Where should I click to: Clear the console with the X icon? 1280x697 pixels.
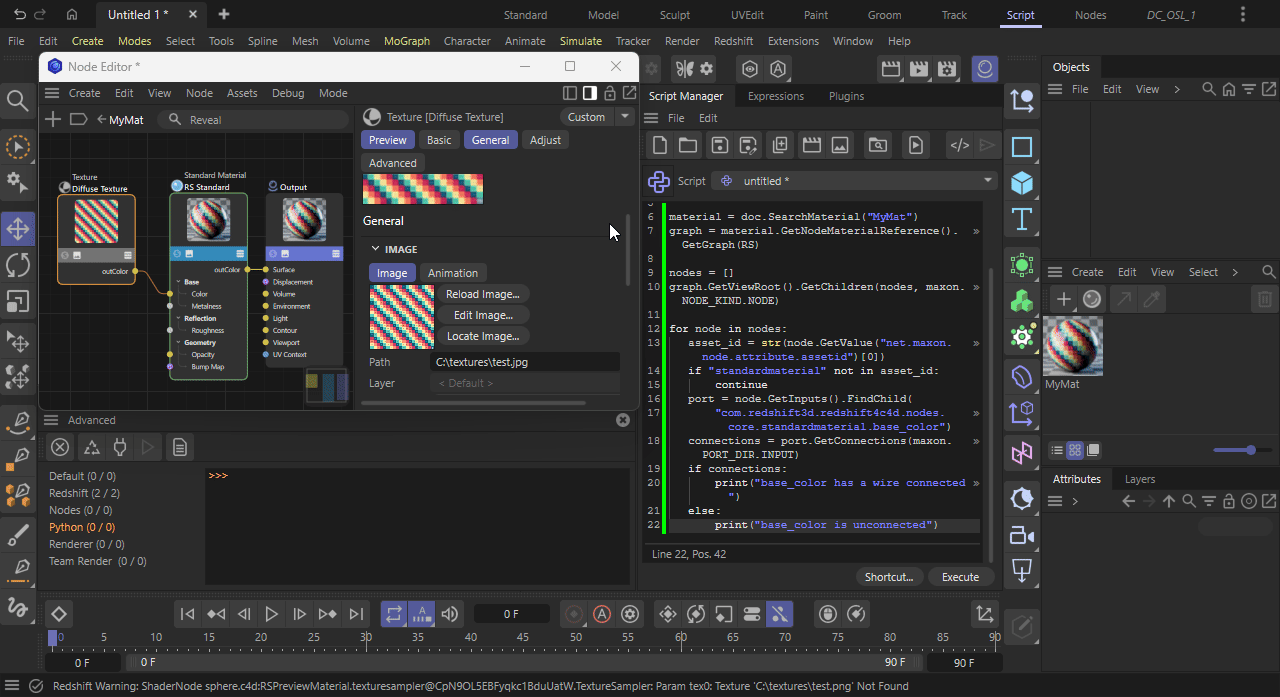pos(60,447)
